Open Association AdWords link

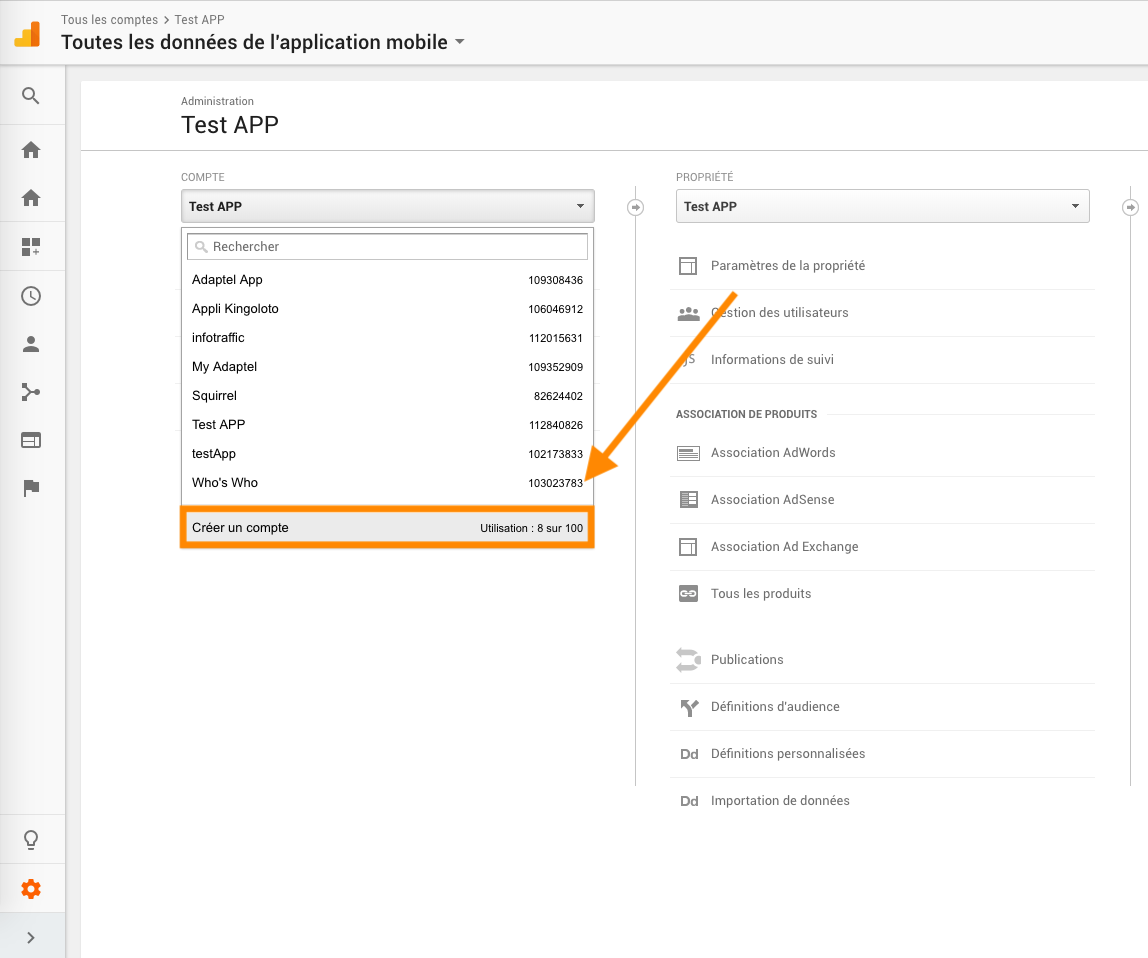(x=772, y=453)
